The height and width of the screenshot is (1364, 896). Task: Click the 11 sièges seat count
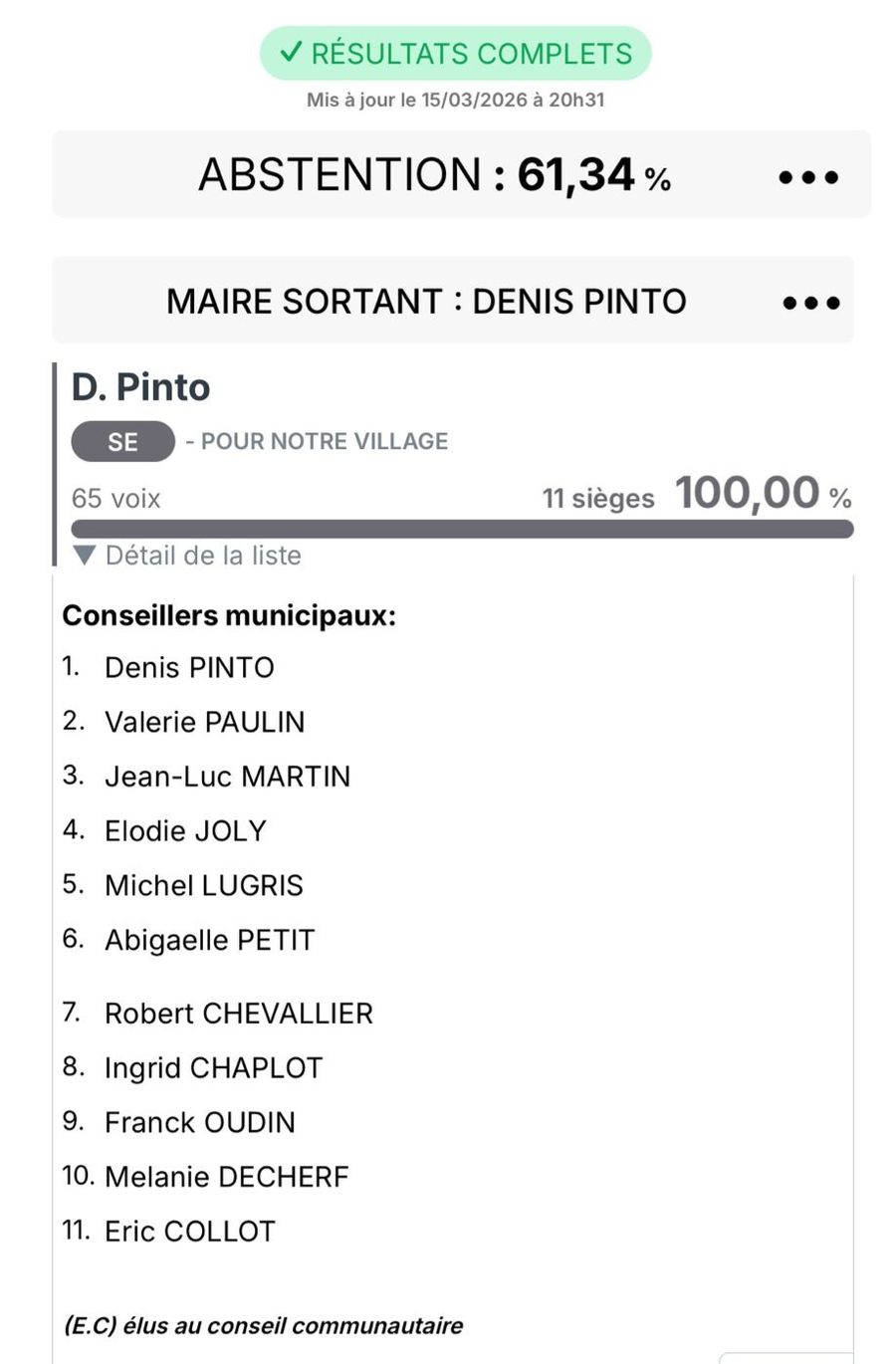(x=597, y=498)
